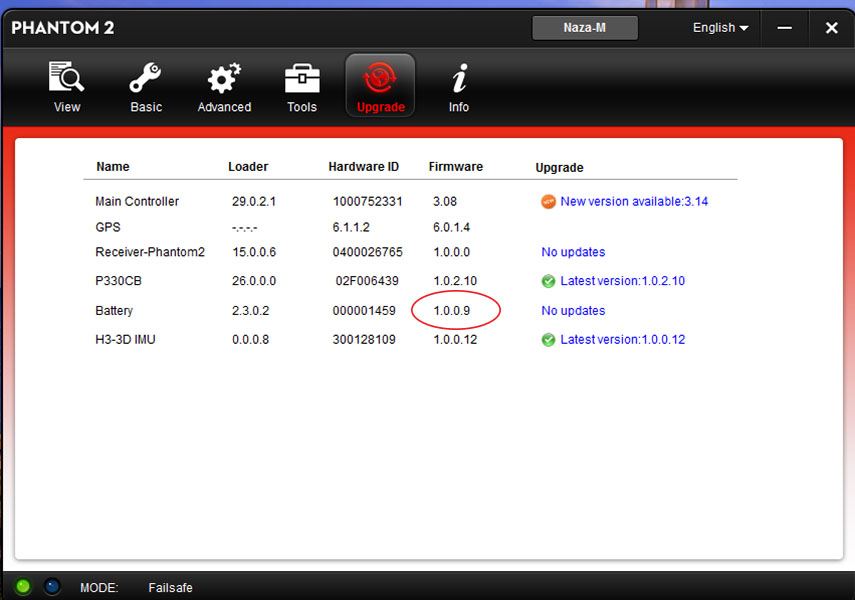Open Advanced gears settings icon
Image resolution: width=855 pixels, height=600 pixels.
224,78
